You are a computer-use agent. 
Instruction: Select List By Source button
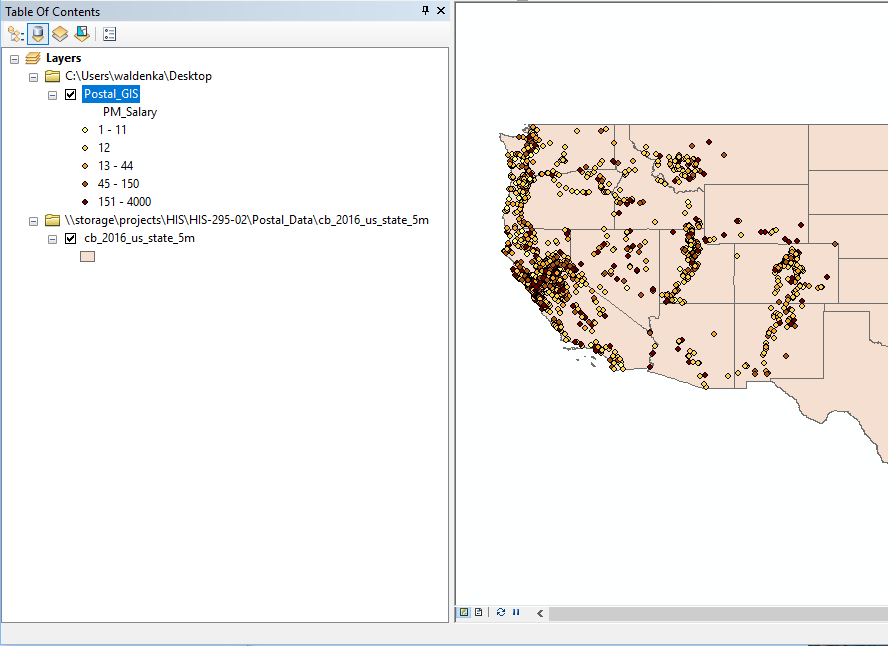click(x=38, y=34)
